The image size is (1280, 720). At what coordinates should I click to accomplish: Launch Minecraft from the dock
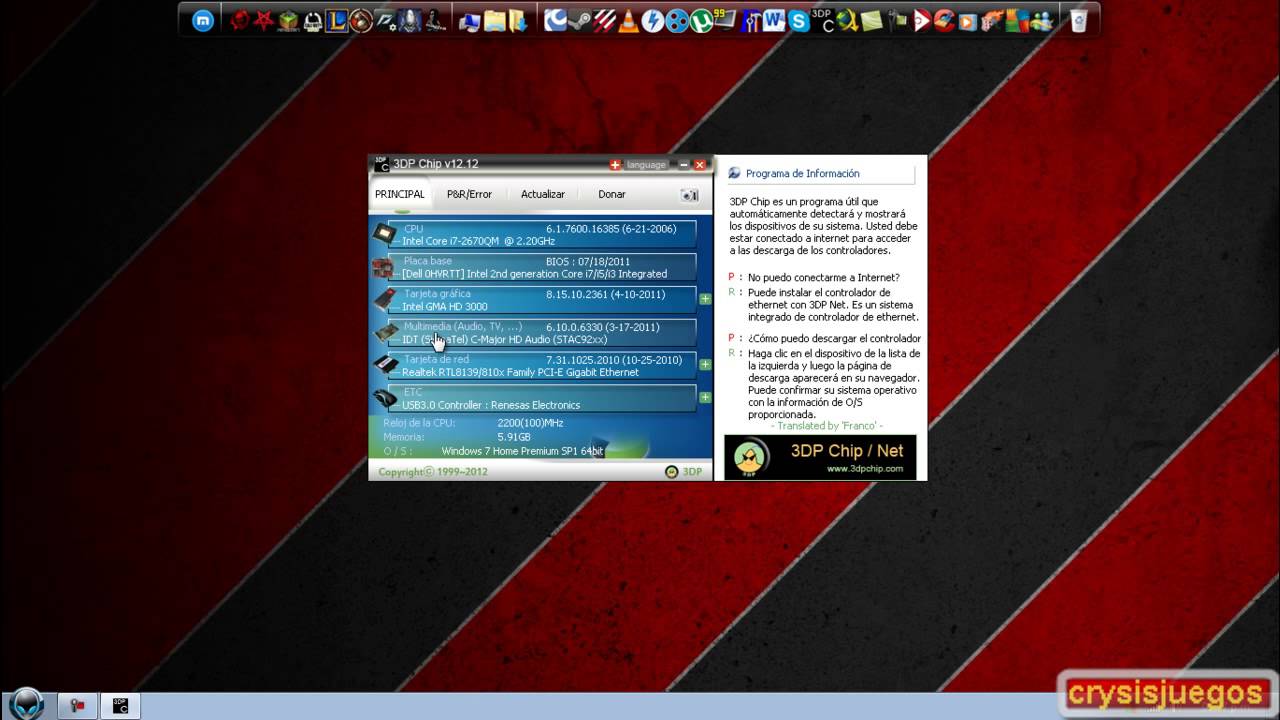point(288,20)
